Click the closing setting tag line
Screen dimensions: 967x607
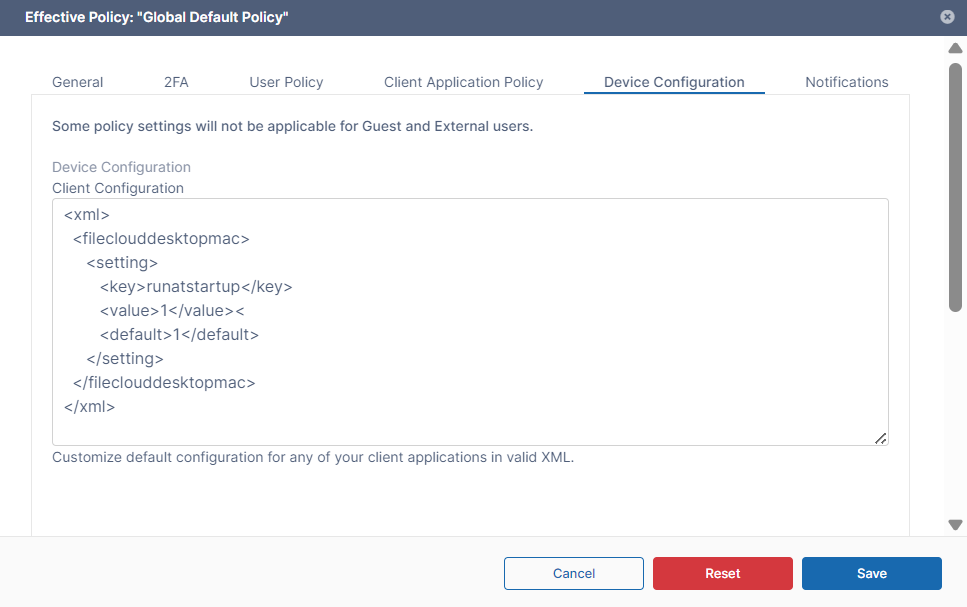[x=125, y=358]
